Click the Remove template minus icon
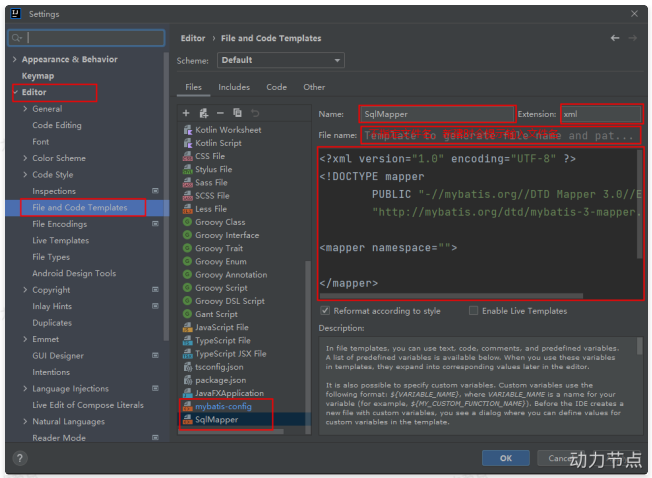The height and width of the screenshot is (478, 652). [x=220, y=113]
